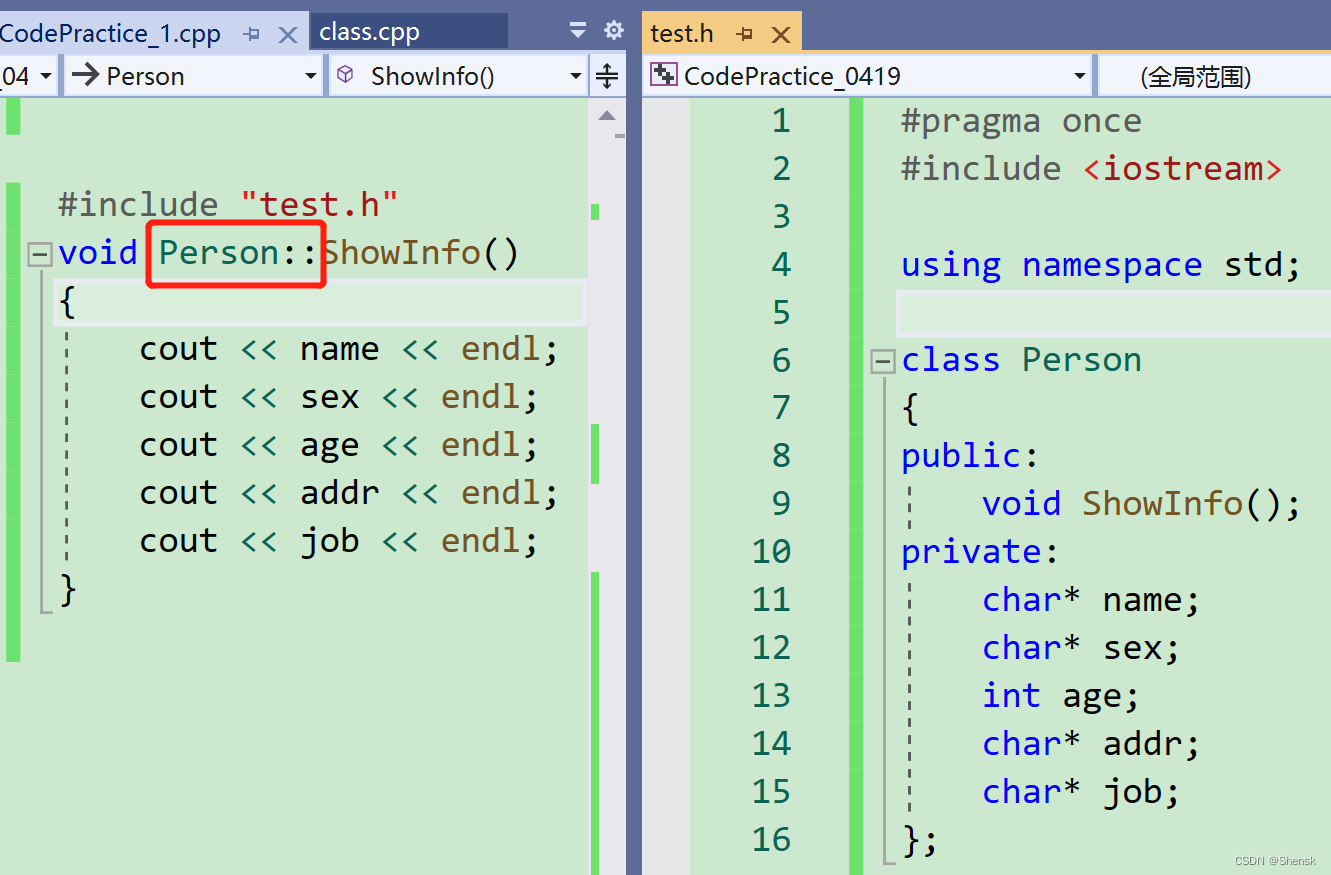1331x875 pixels.
Task: Click the scroll up arrow in left editor
Action: pos(607,116)
